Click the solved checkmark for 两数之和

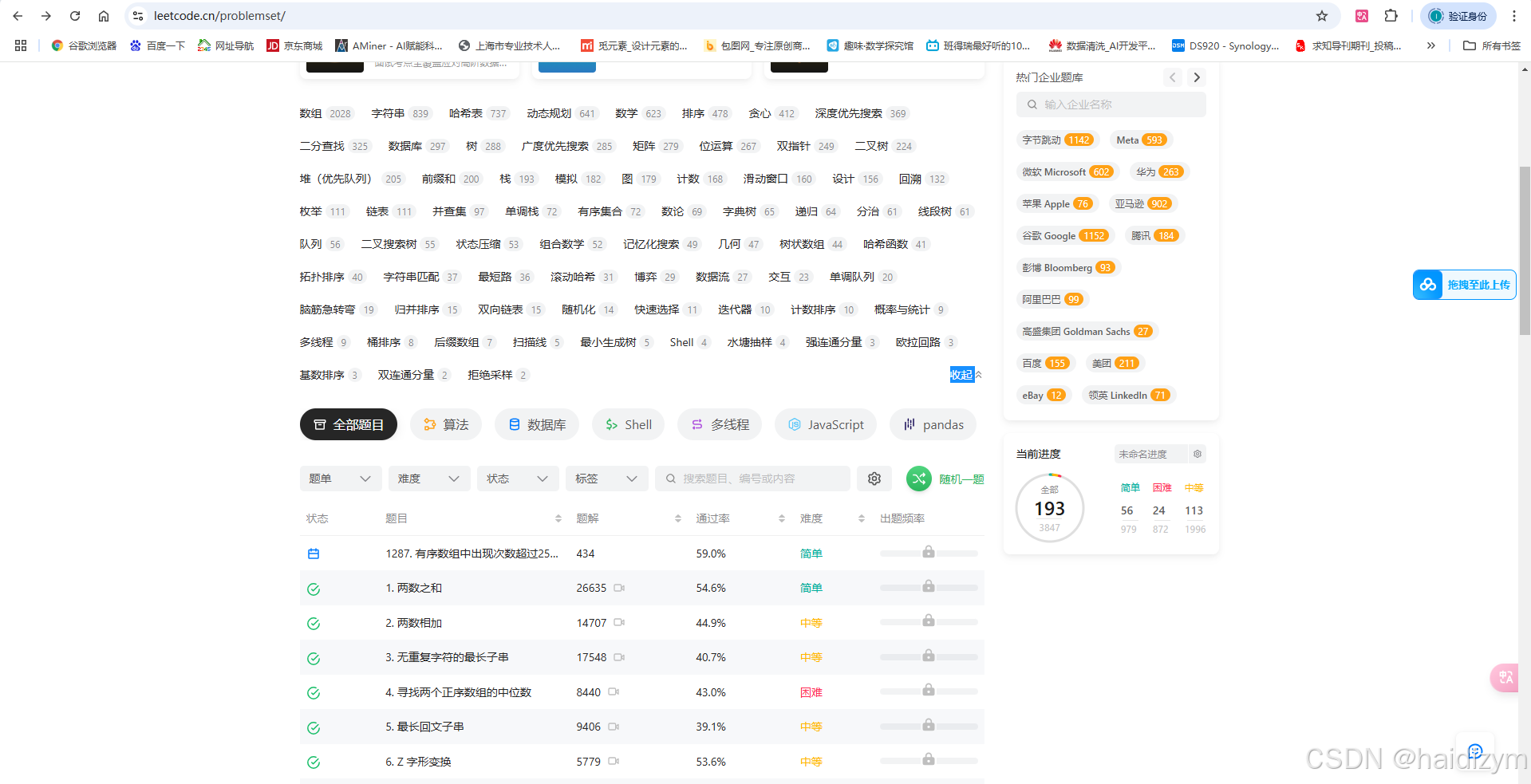pos(314,589)
